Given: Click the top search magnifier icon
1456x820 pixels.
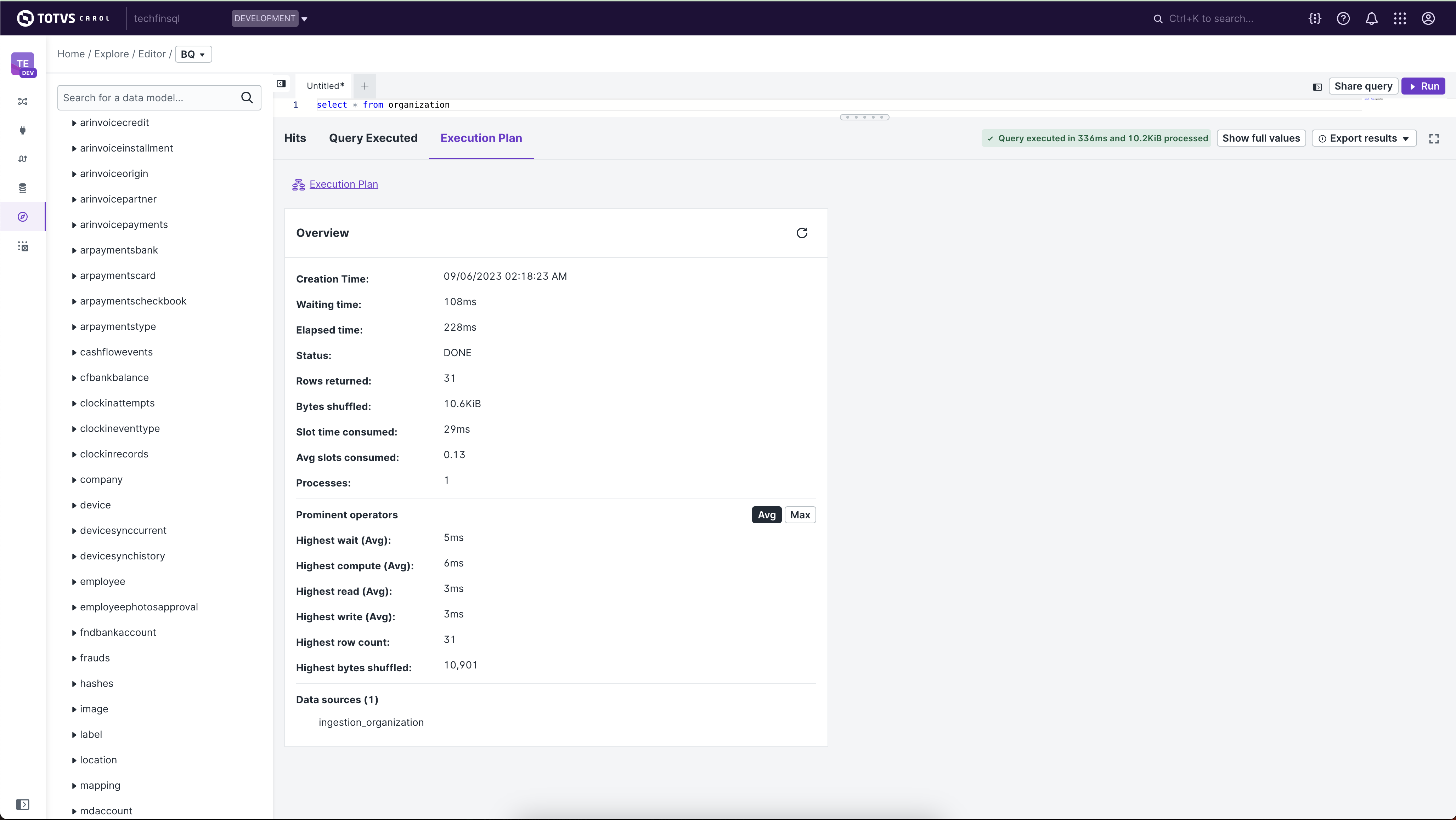Looking at the screenshot, I should 1158,19.
